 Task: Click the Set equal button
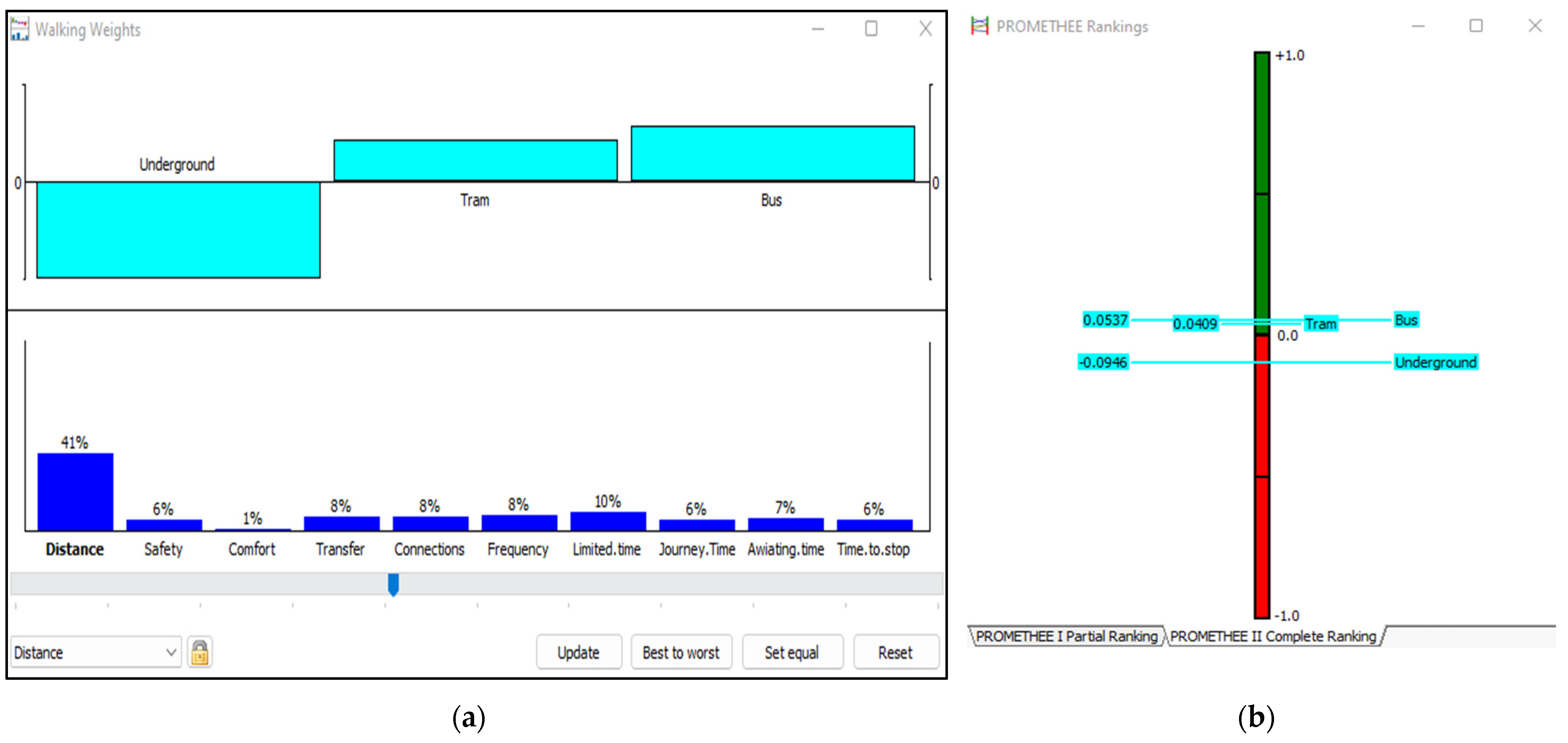pos(792,652)
